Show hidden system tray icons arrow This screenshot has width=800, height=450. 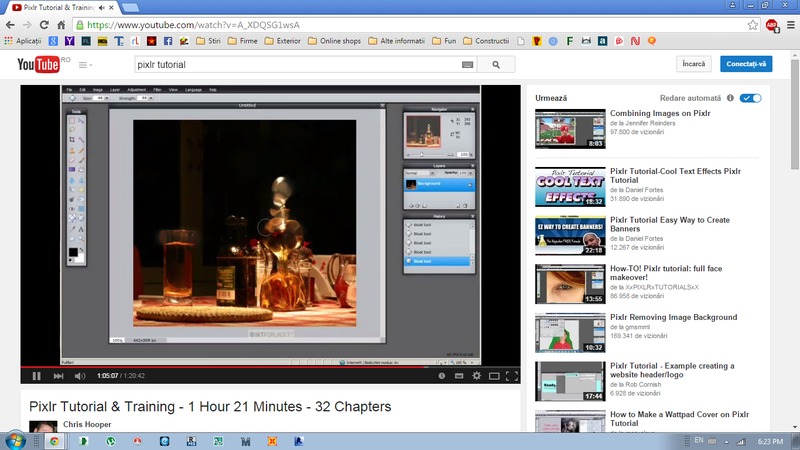(727, 441)
